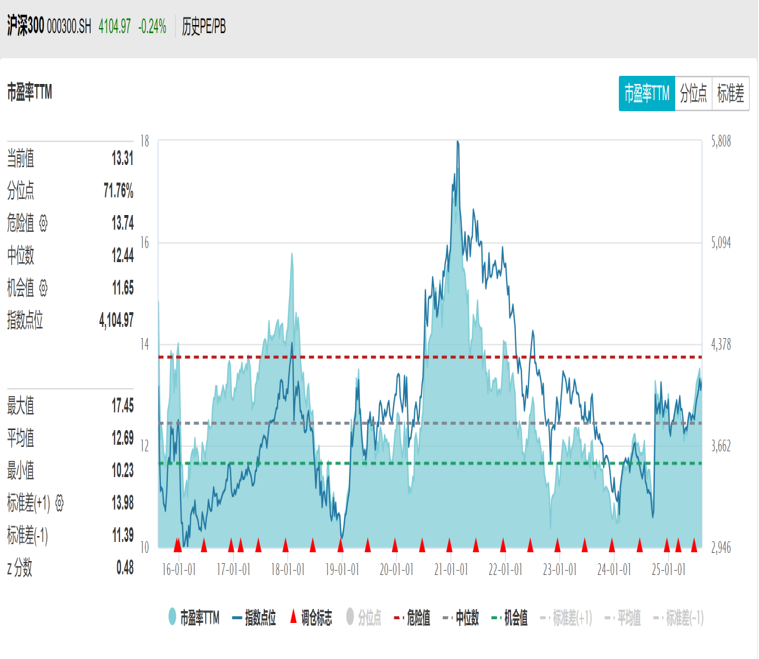Image resolution: width=759 pixels, height=659 pixels.
Task: Click red rebalance marker directly above 22-01-01 label
Action: click(503, 545)
